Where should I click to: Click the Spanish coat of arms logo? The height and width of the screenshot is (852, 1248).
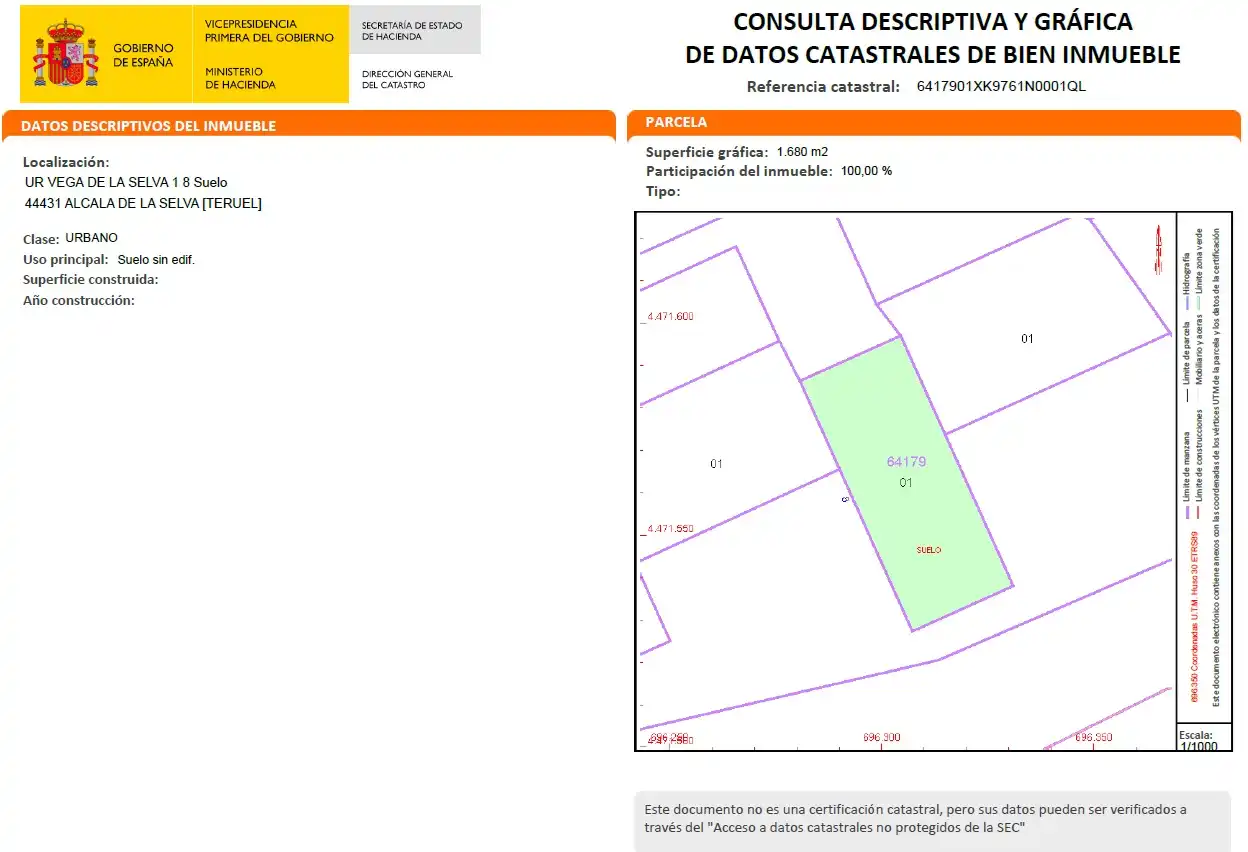66,53
